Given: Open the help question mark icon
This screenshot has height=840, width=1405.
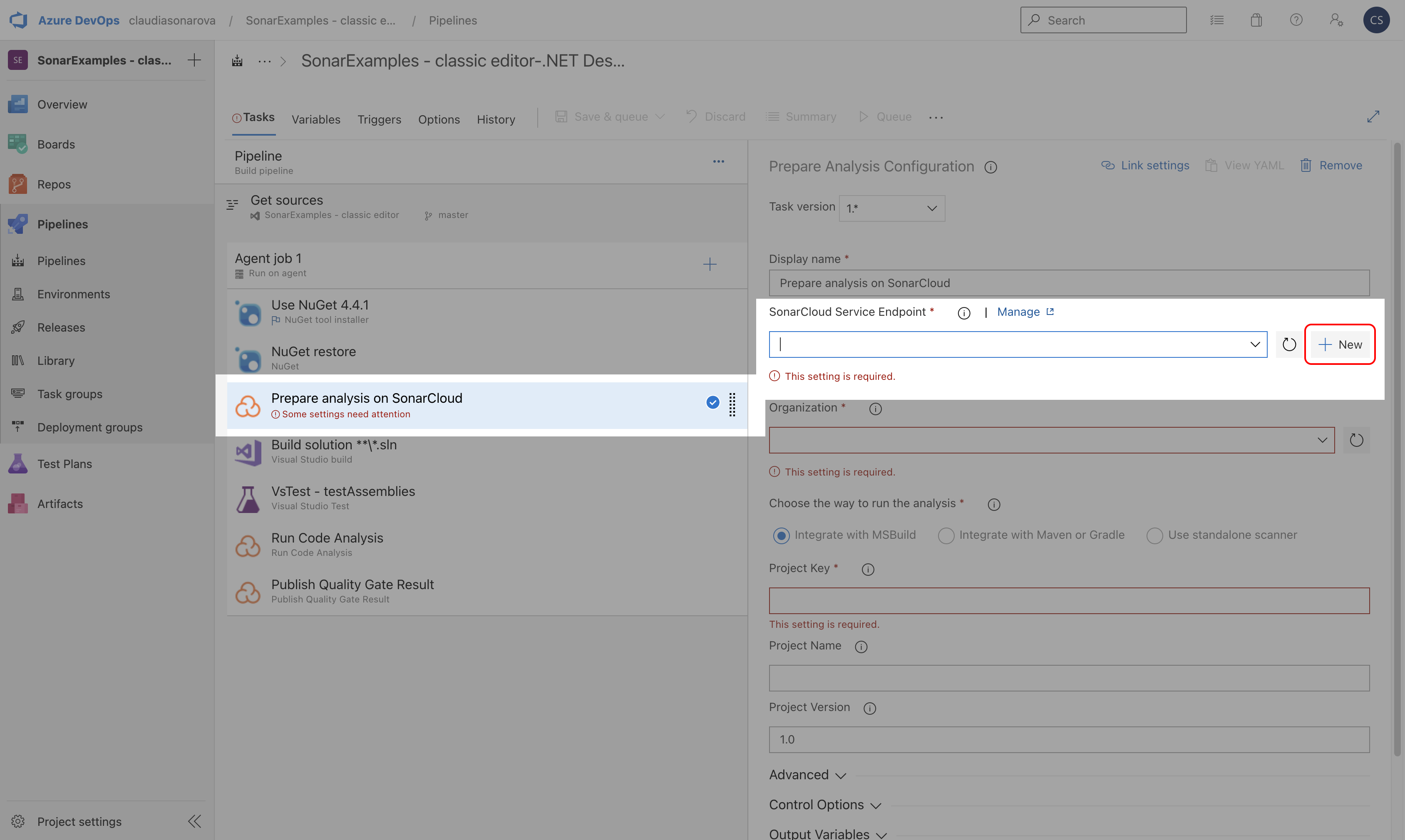Looking at the screenshot, I should click(x=1296, y=20).
